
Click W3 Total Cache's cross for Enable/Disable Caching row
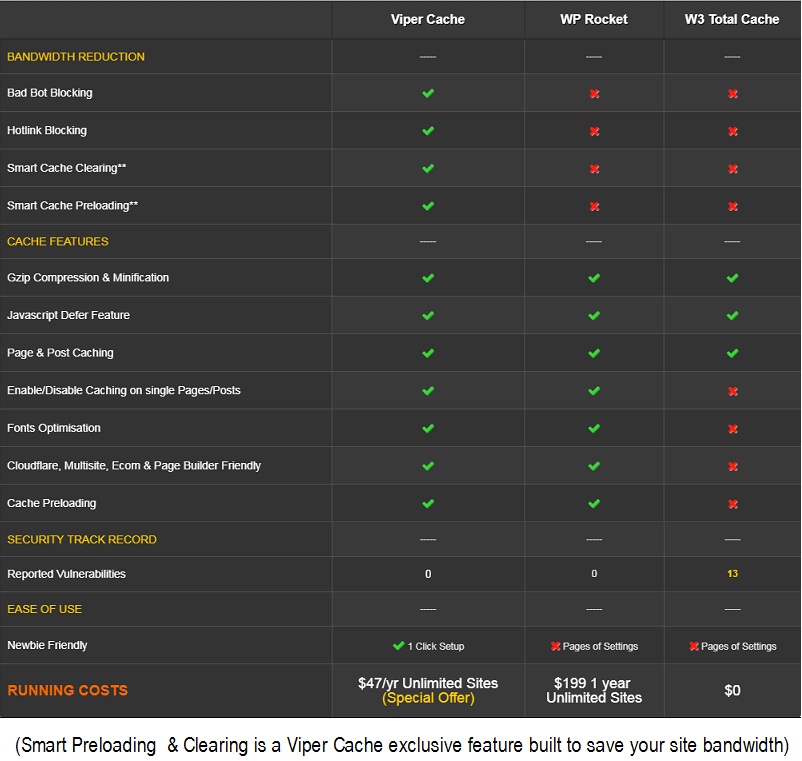pyautogui.click(x=733, y=391)
